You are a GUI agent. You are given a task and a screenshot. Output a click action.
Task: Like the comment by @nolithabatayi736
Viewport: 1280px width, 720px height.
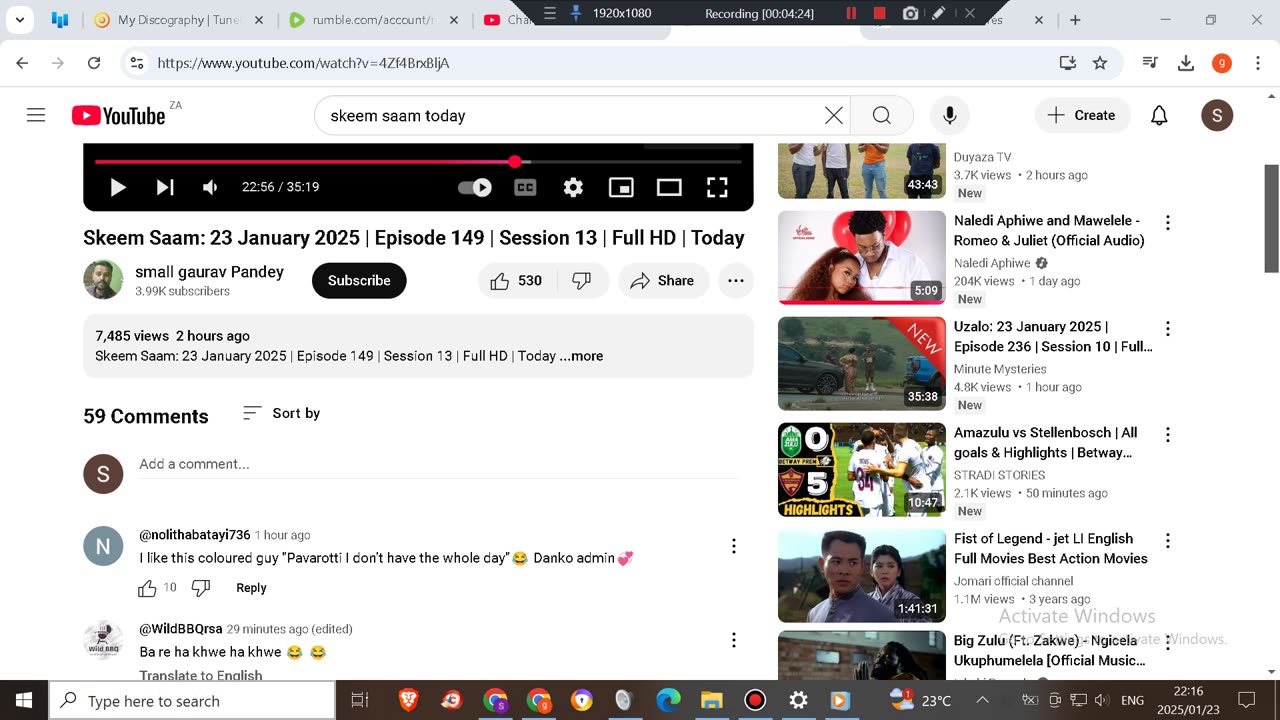point(148,588)
